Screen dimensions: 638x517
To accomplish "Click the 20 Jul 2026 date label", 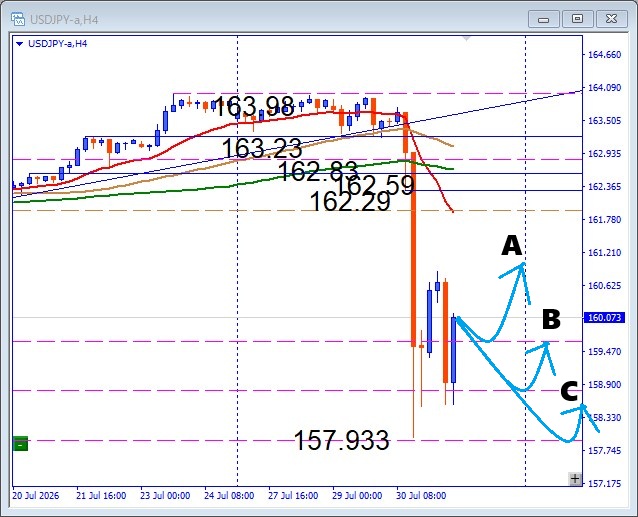I will point(35,495).
